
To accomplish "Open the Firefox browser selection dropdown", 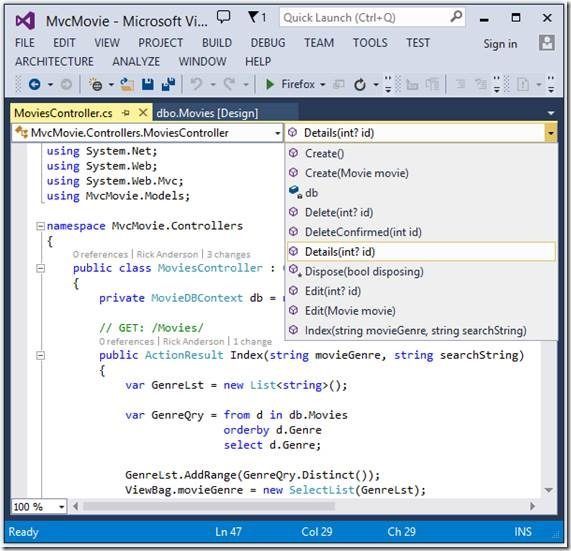I will coord(323,85).
